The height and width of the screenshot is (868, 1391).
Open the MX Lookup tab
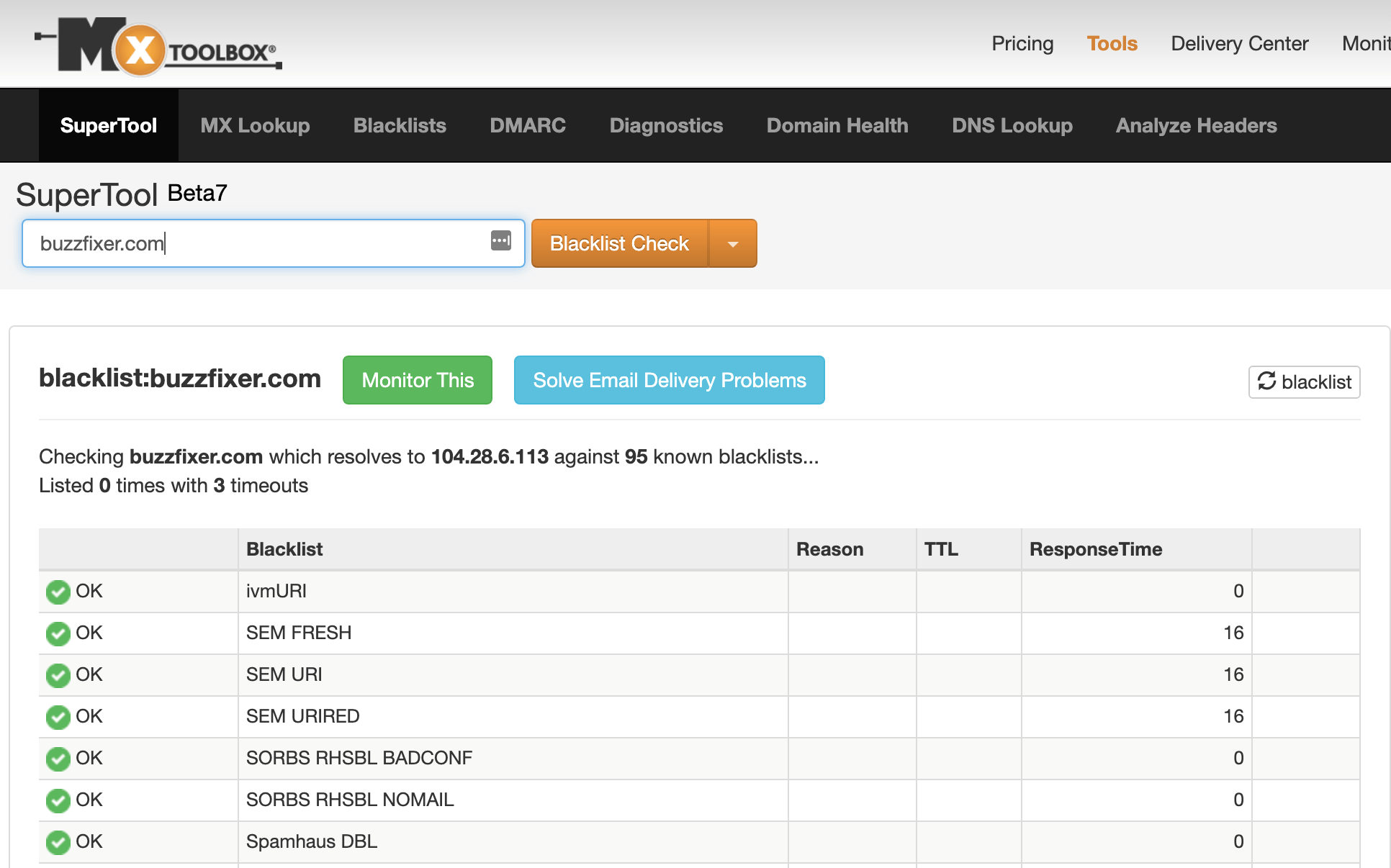click(x=255, y=126)
